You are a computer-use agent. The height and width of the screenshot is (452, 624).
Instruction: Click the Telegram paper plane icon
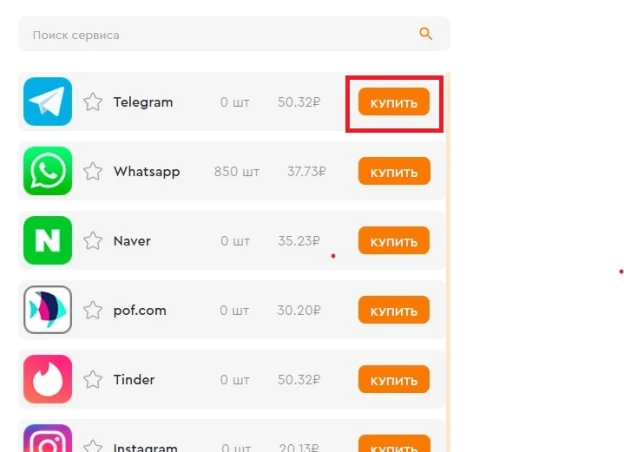pyautogui.click(x=48, y=101)
